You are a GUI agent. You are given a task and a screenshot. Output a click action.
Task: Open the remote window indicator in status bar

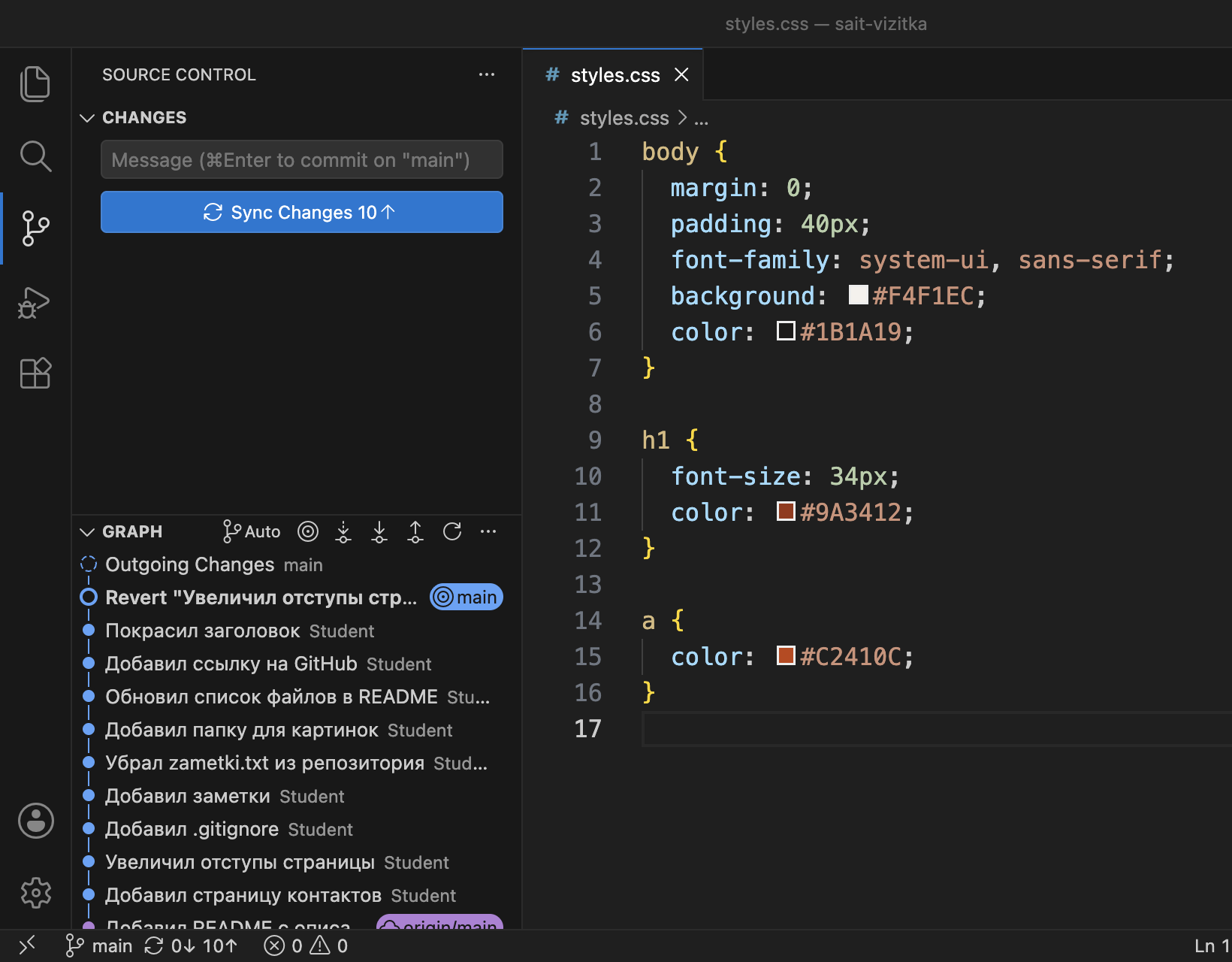[28, 945]
